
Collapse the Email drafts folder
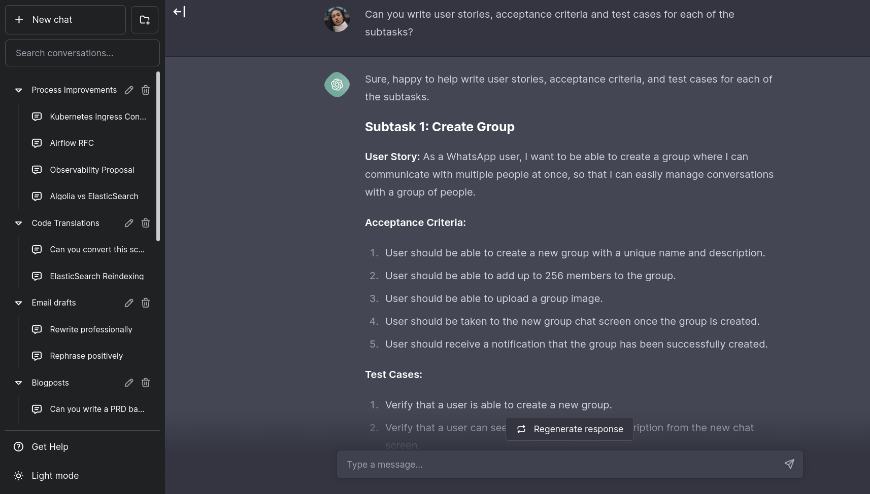tap(18, 303)
